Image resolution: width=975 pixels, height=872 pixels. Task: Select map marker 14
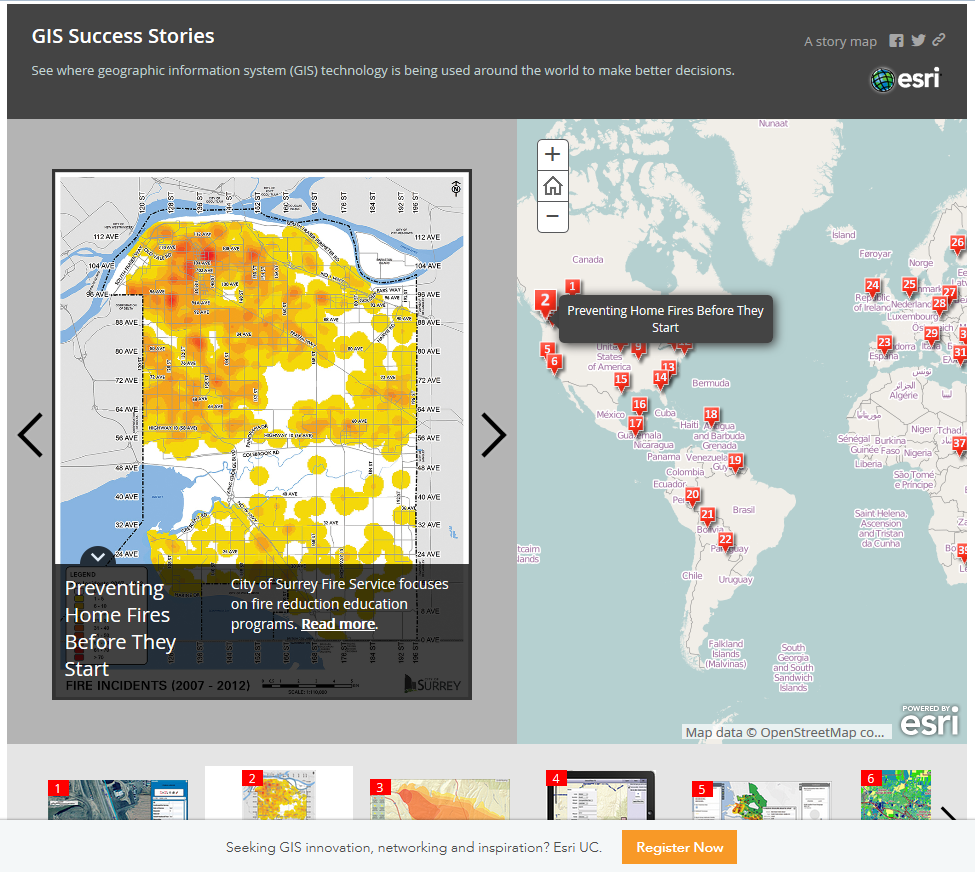click(x=660, y=379)
